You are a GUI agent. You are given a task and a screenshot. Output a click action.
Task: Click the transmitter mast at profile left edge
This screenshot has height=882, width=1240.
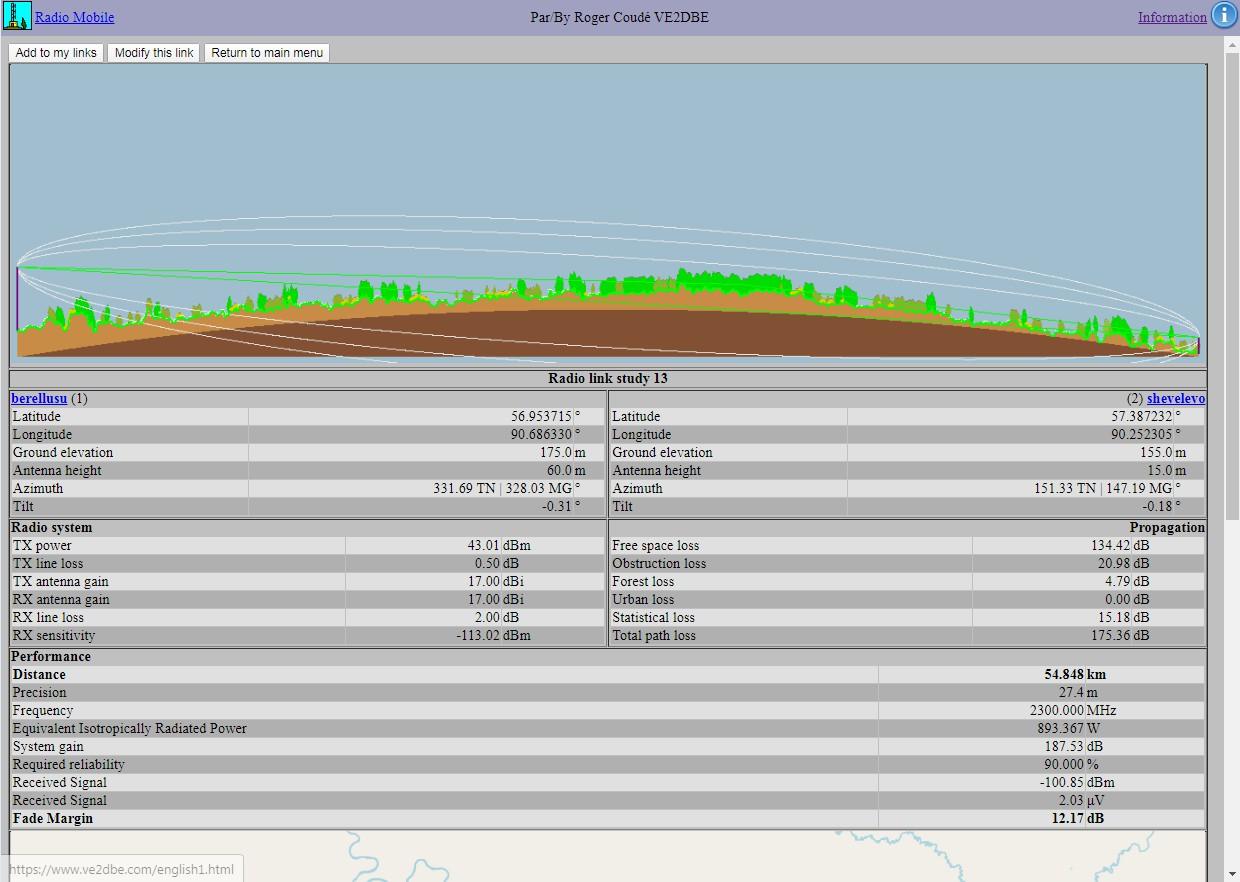point(18,300)
